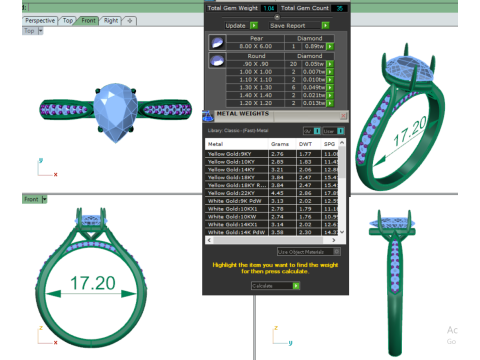Click the Total Gem Count value field

[339, 8]
